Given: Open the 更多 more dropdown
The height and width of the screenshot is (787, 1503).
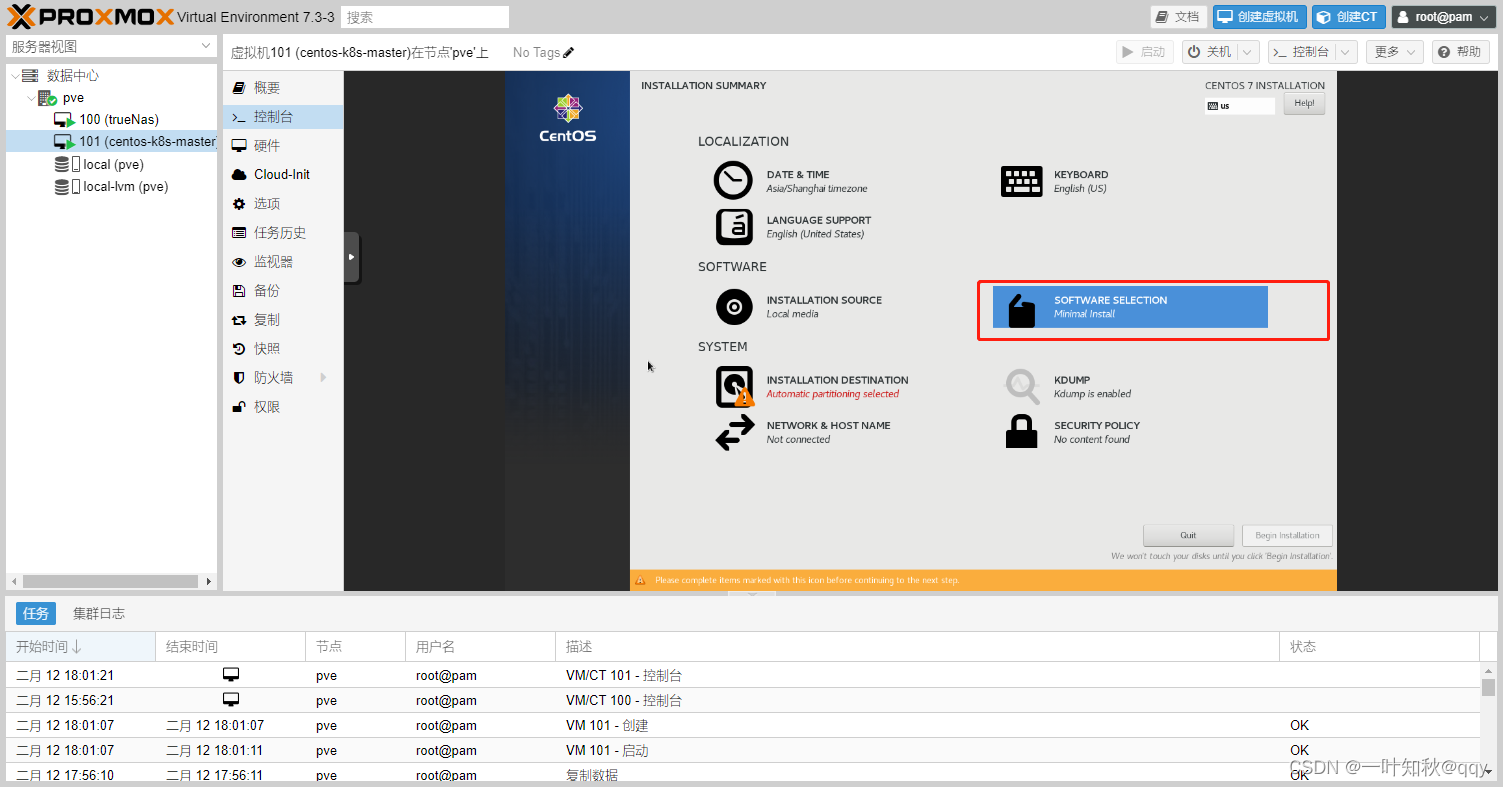Looking at the screenshot, I should 1395,52.
